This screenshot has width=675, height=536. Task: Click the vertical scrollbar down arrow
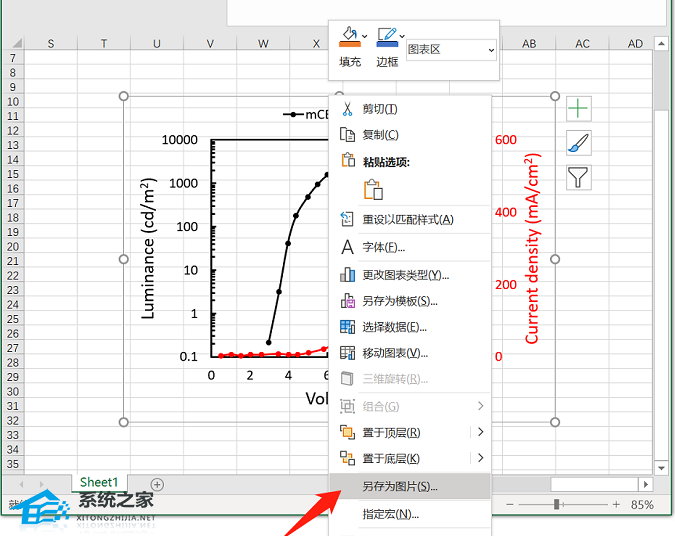tap(661, 468)
